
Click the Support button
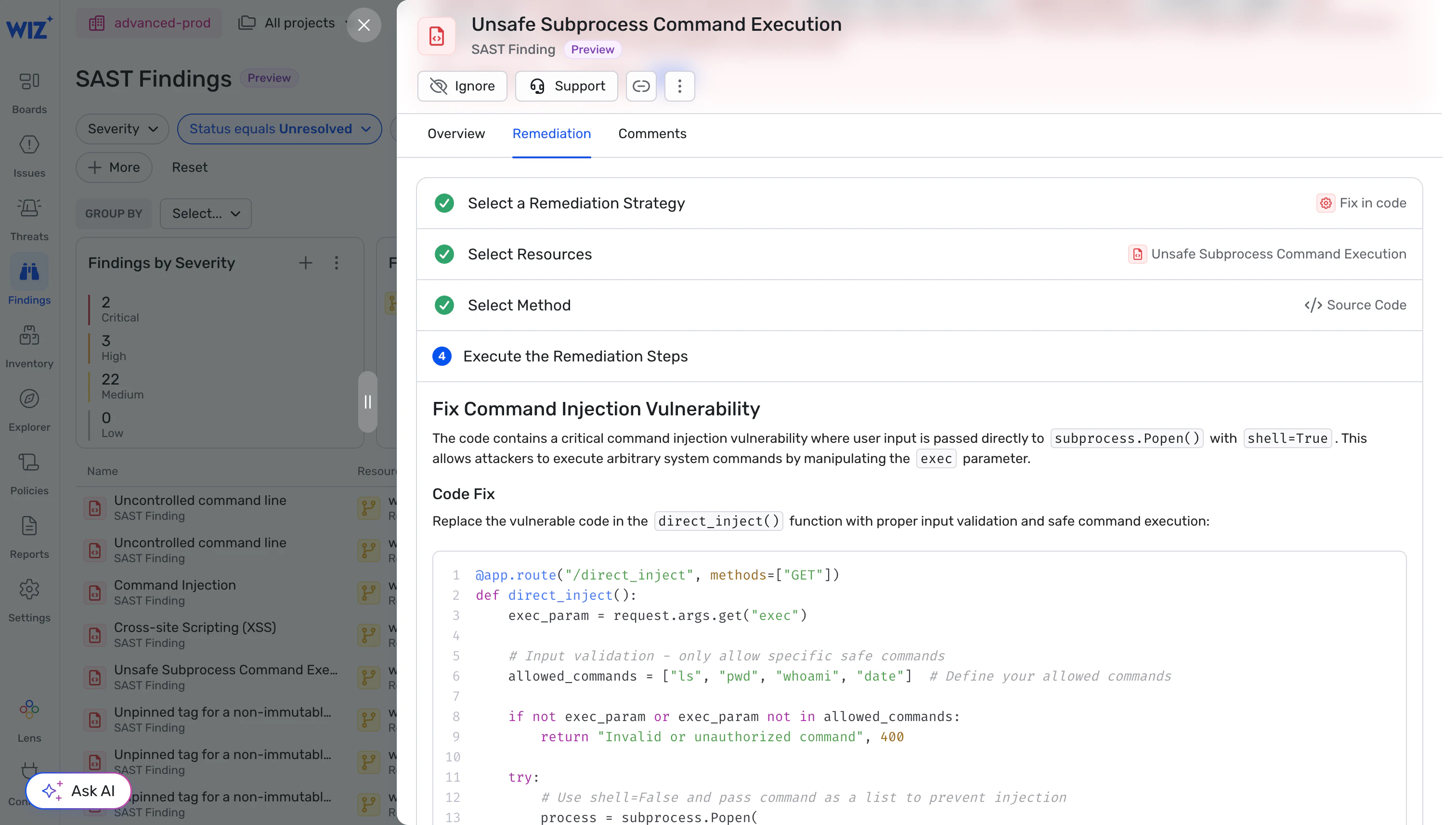point(566,86)
